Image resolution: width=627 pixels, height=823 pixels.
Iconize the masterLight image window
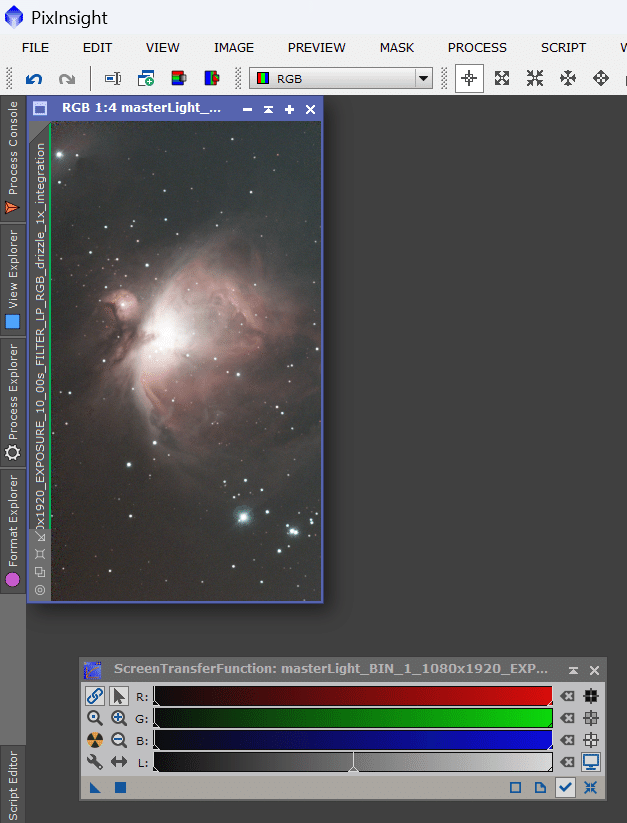click(x=248, y=109)
